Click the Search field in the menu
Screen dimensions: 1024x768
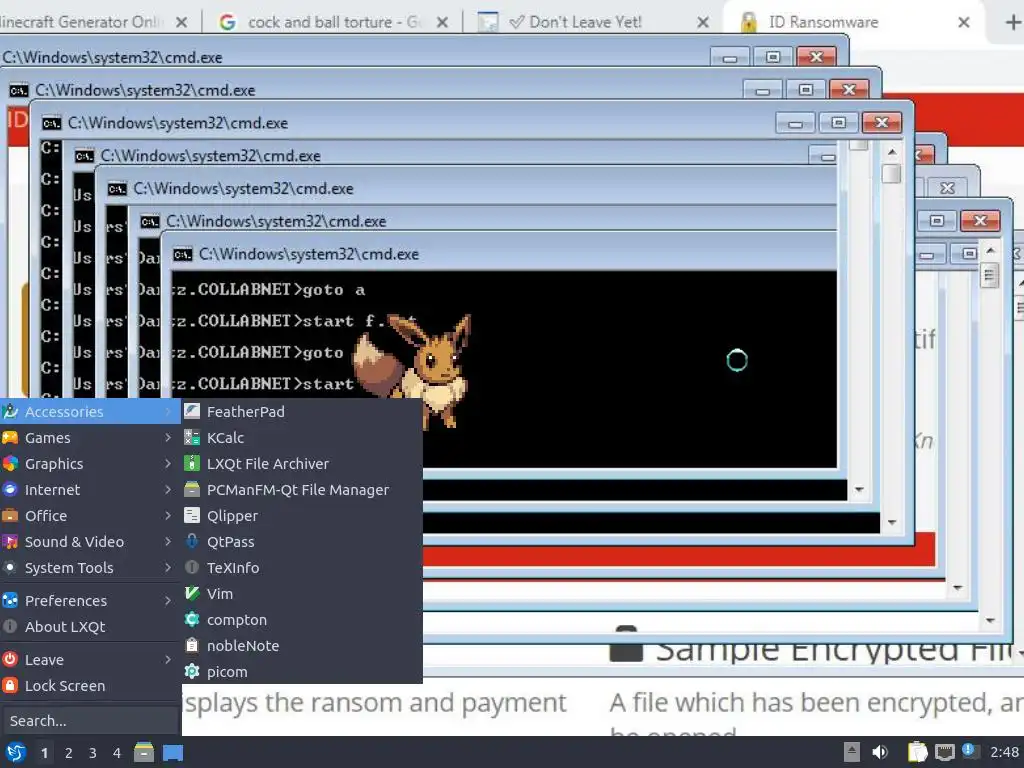tap(90, 721)
